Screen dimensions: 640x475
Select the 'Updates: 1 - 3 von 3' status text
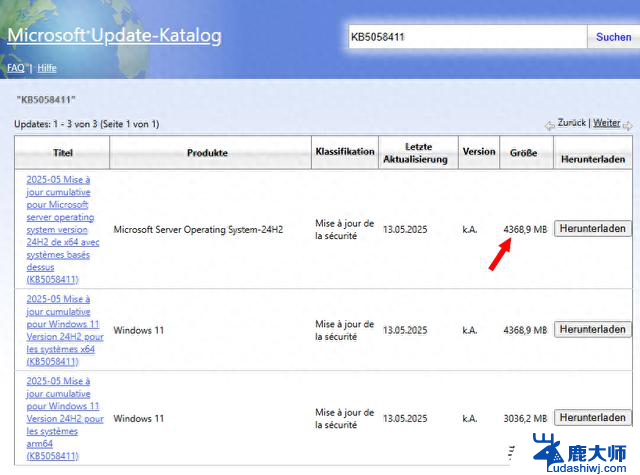click(56, 124)
